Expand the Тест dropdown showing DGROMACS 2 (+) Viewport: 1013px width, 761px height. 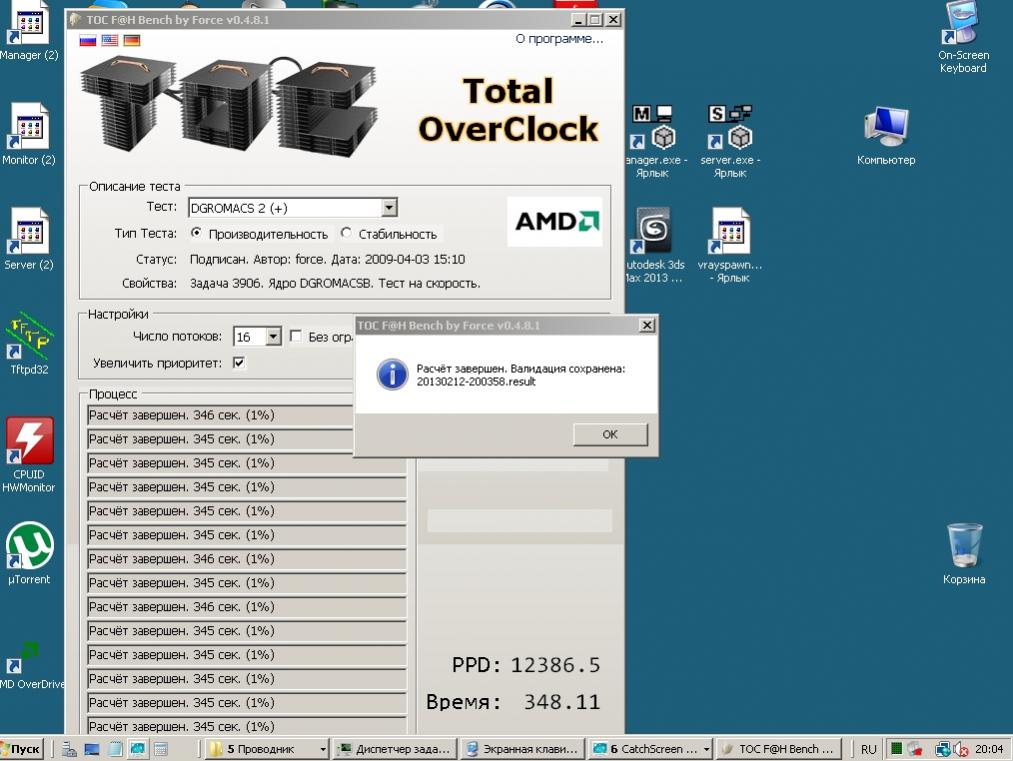tap(389, 207)
